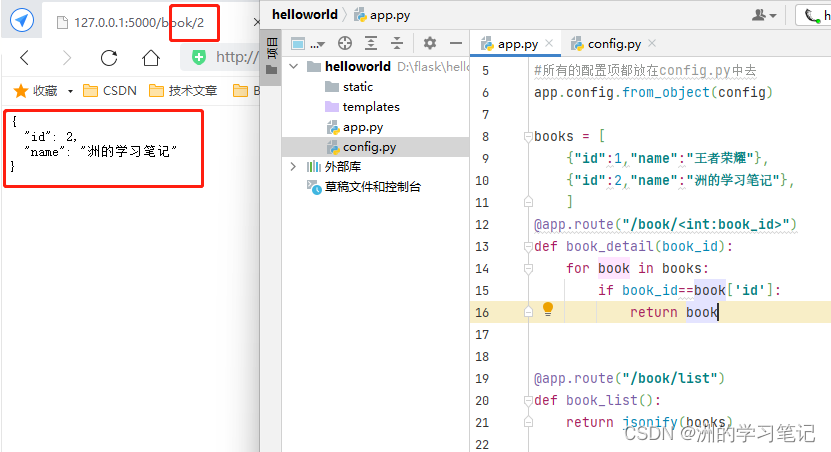831x452 pixels.
Task: Expand the 外部库 node
Action: [293, 167]
